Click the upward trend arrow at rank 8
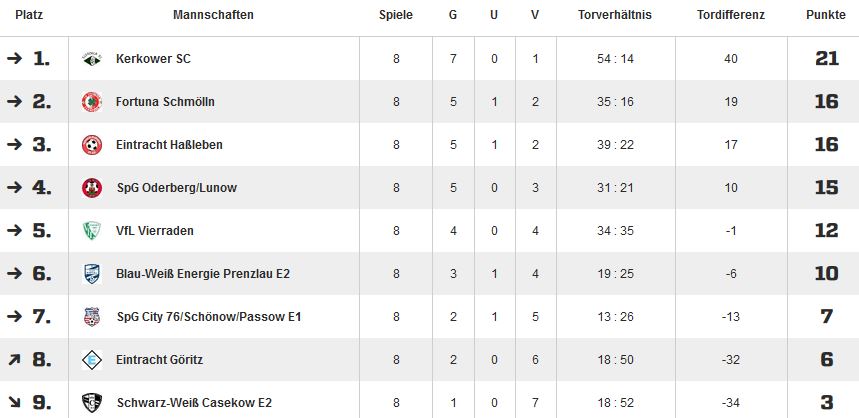Image resolution: width=859 pixels, height=418 pixels. click(15, 360)
